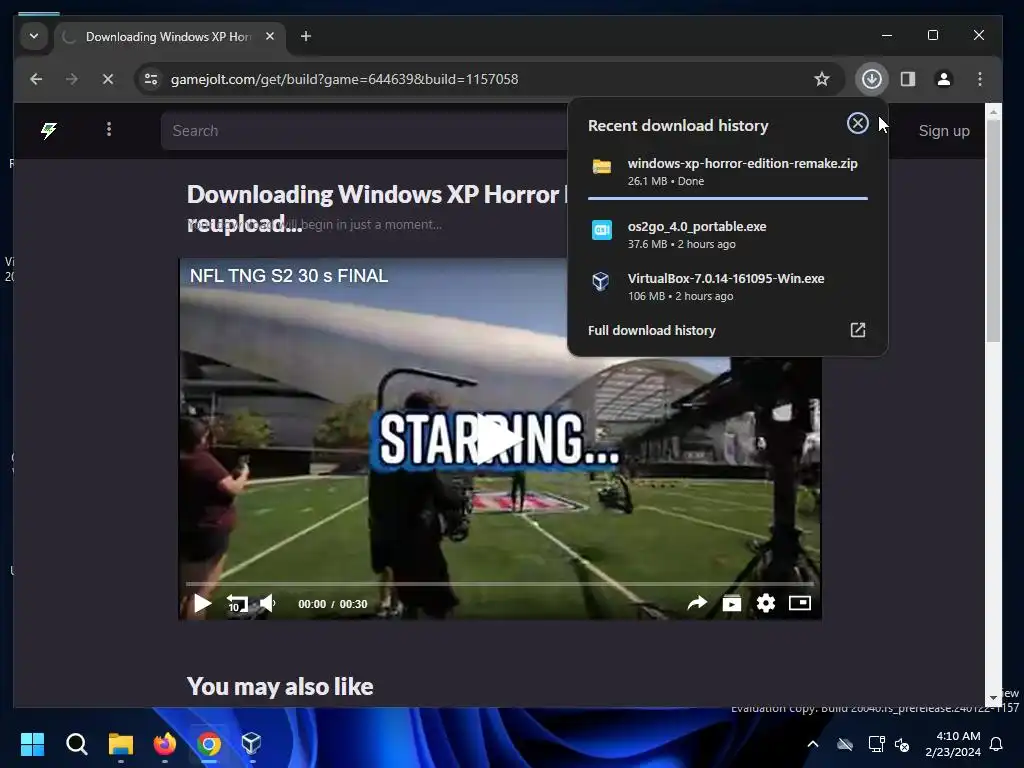The width and height of the screenshot is (1024, 768).
Task: Click the zip folder icon in downloads
Action: (601, 167)
